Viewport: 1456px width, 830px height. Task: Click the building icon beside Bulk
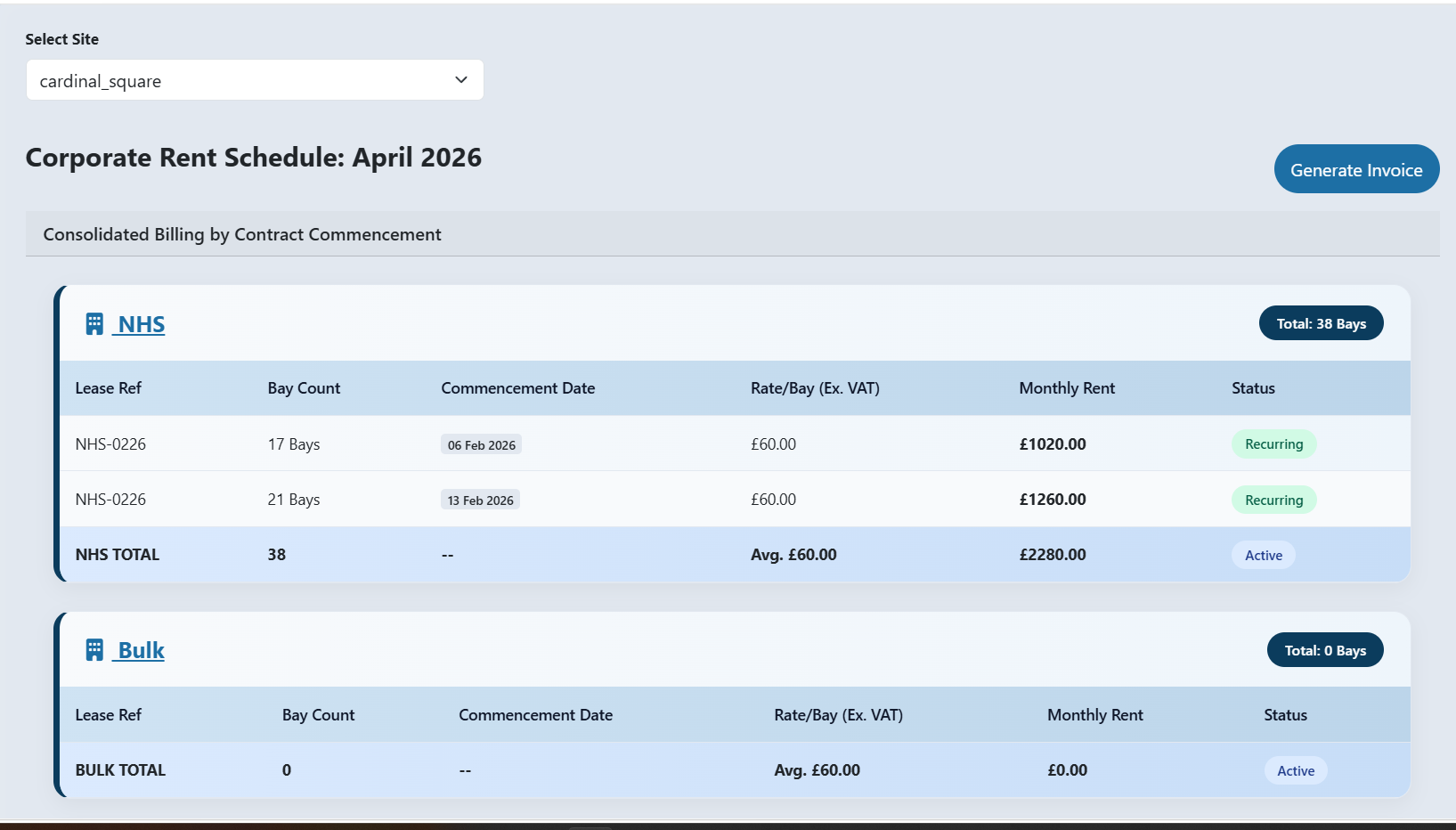coord(94,650)
